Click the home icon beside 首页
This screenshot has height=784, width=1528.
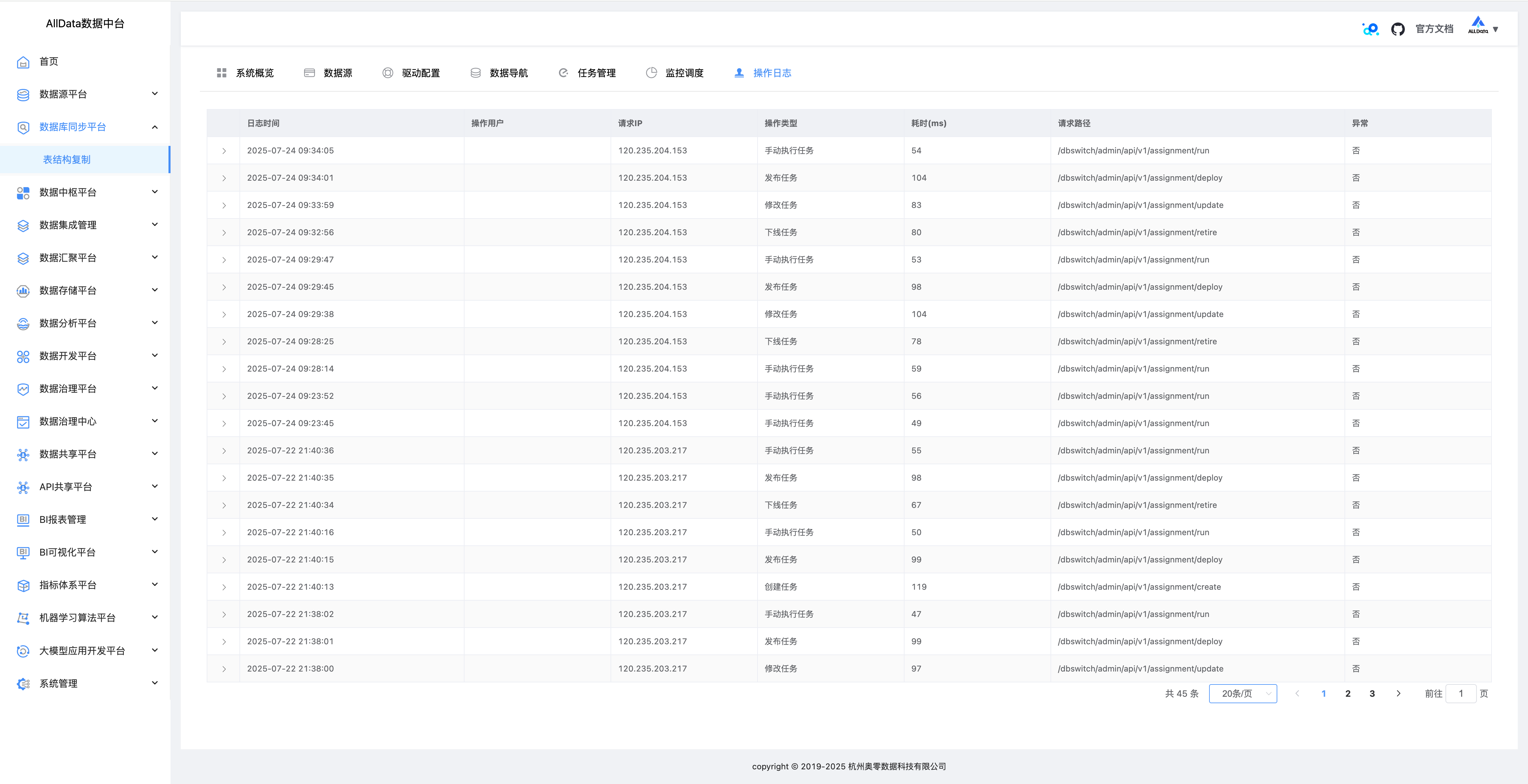pos(23,62)
